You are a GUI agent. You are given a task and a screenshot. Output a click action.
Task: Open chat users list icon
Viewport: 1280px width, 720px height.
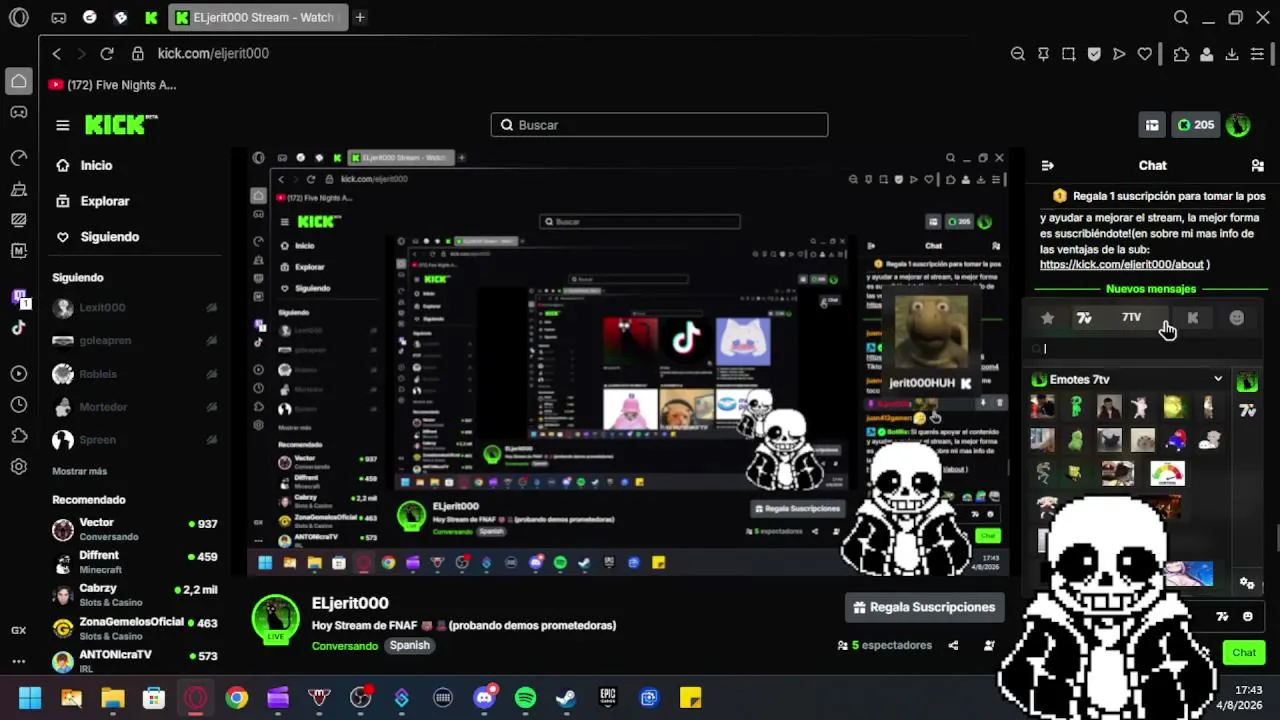[1258, 166]
